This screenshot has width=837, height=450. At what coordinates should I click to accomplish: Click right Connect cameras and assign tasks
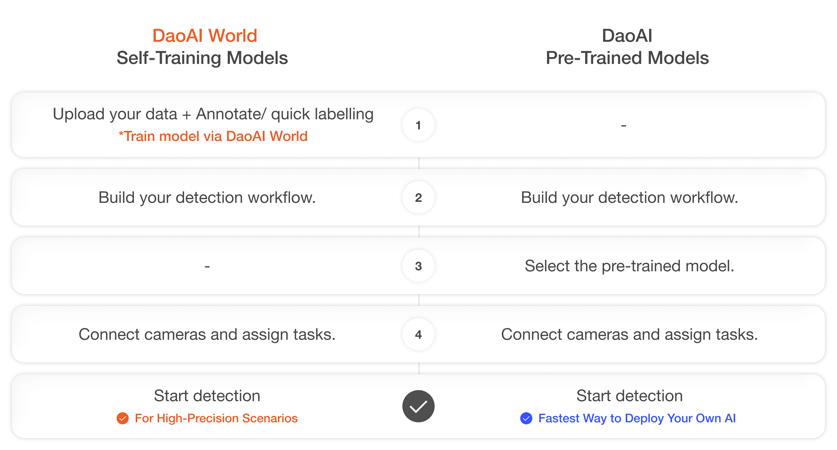tap(629, 334)
